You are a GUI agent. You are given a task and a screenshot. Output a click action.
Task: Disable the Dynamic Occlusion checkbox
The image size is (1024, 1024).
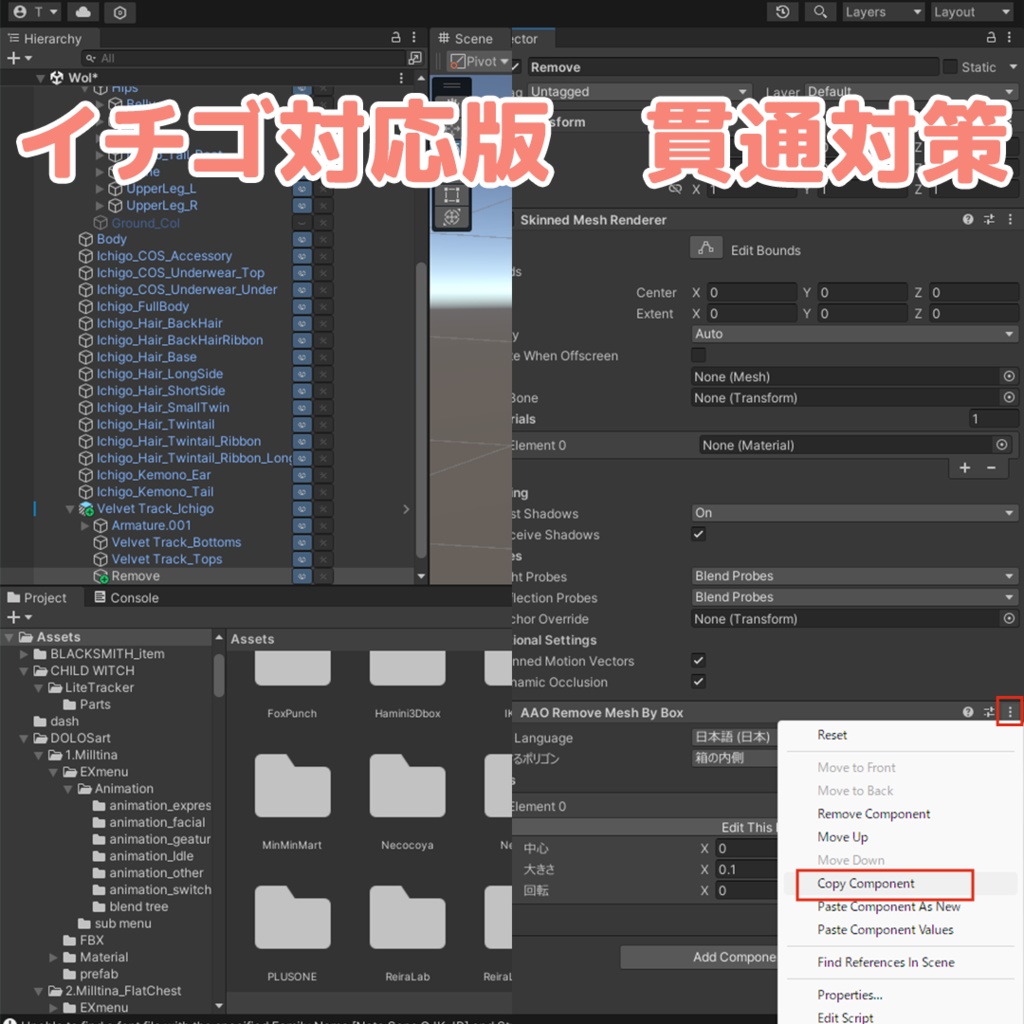click(x=698, y=681)
